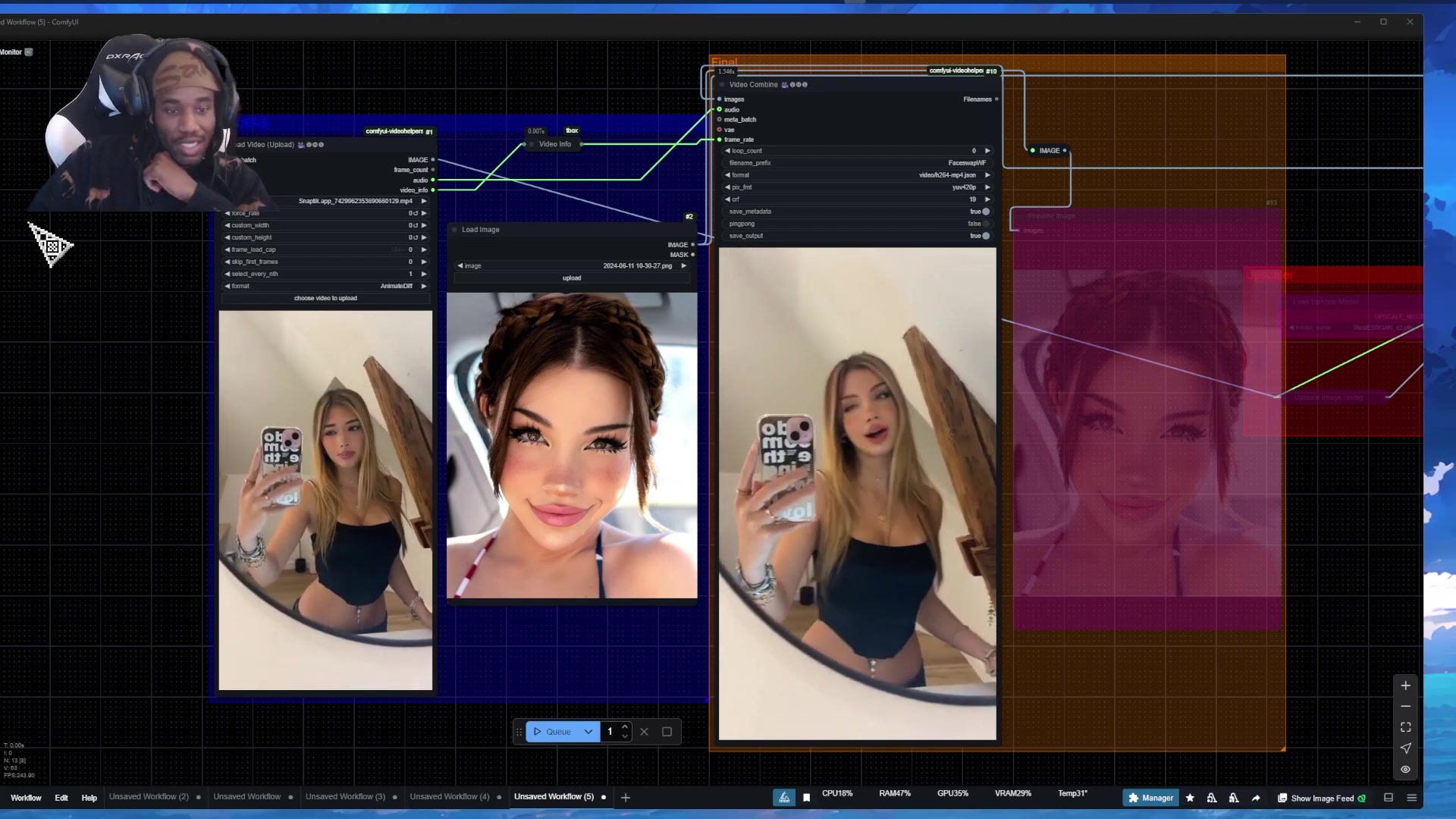Edit filename_prefix FaceswapWF field

coord(858,163)
